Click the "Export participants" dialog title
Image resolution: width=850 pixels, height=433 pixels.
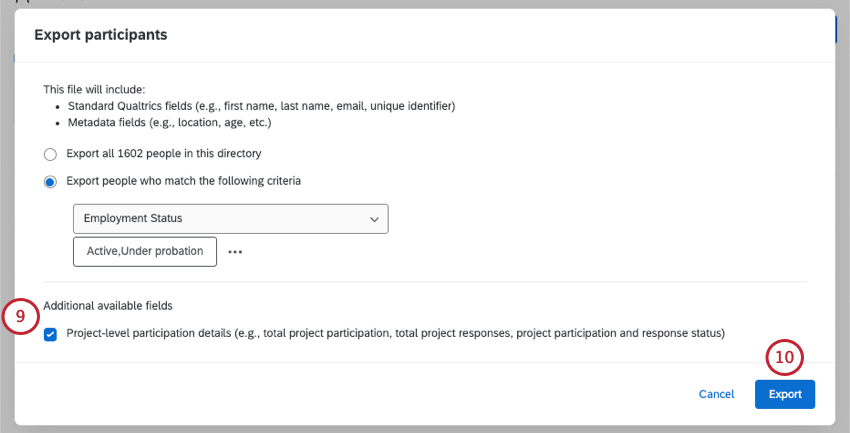[x=100, y=35]
